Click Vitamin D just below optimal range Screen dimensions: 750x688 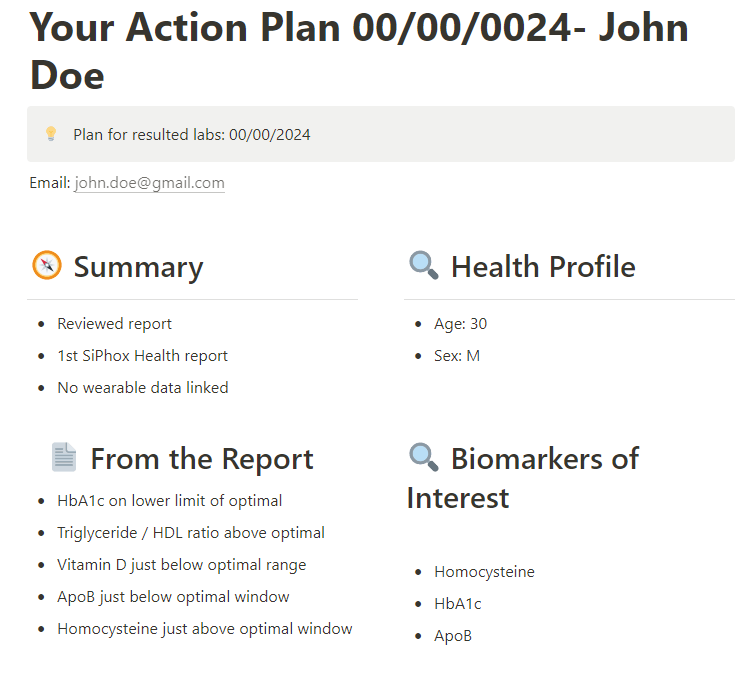181,565
